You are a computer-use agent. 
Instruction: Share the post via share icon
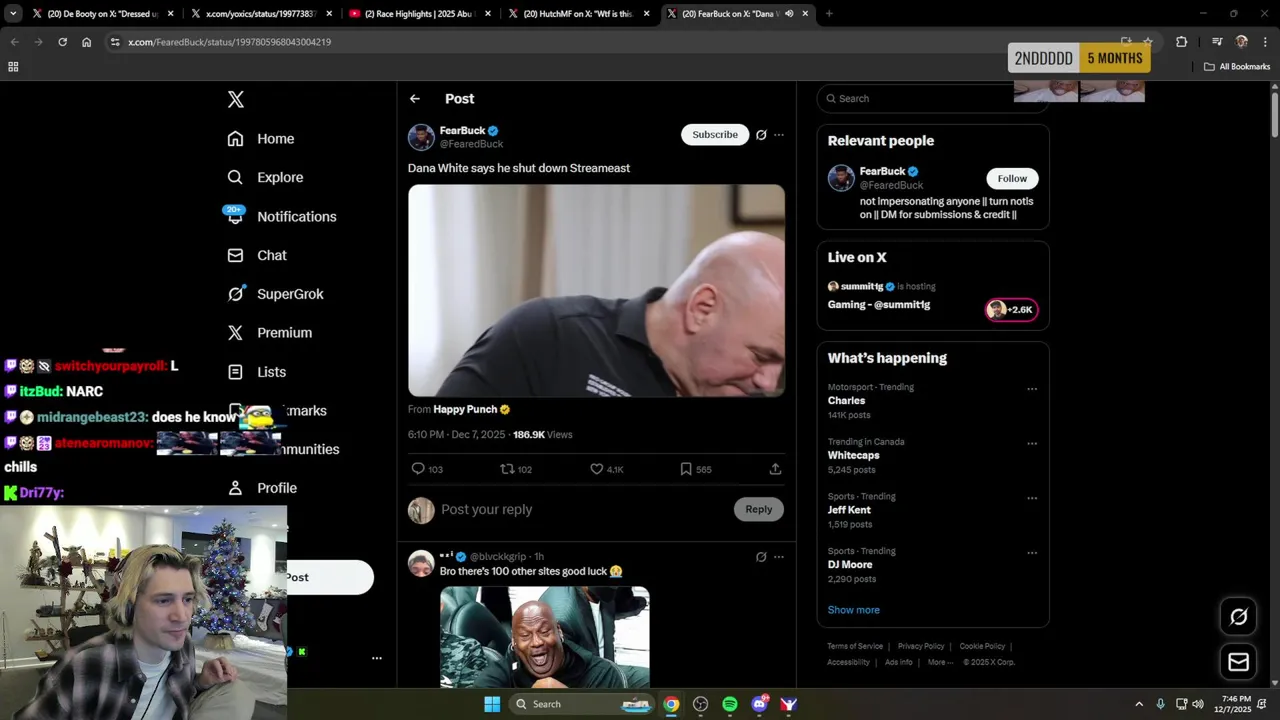(775, 469)
